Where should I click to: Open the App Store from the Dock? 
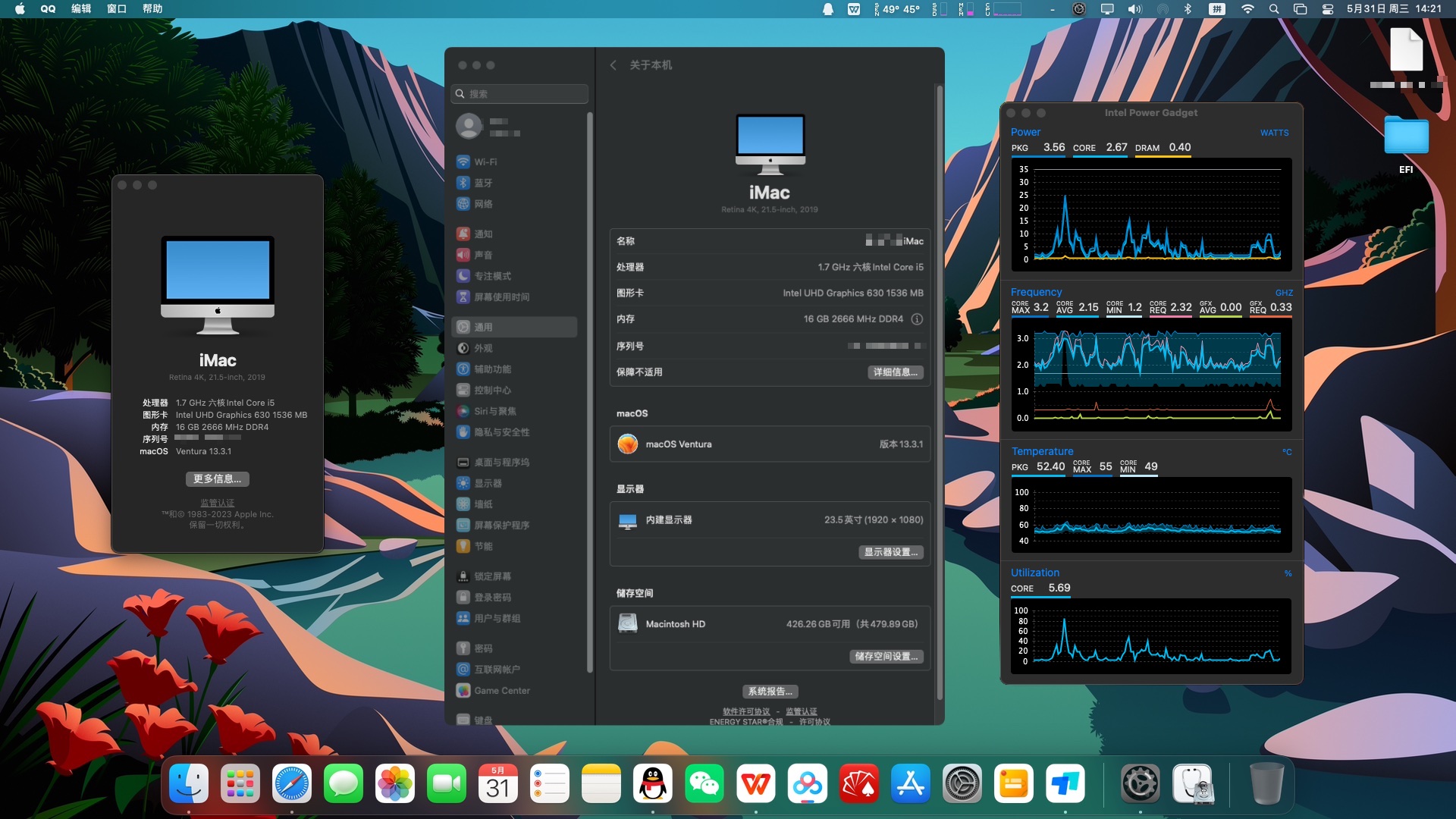(911, 783)
